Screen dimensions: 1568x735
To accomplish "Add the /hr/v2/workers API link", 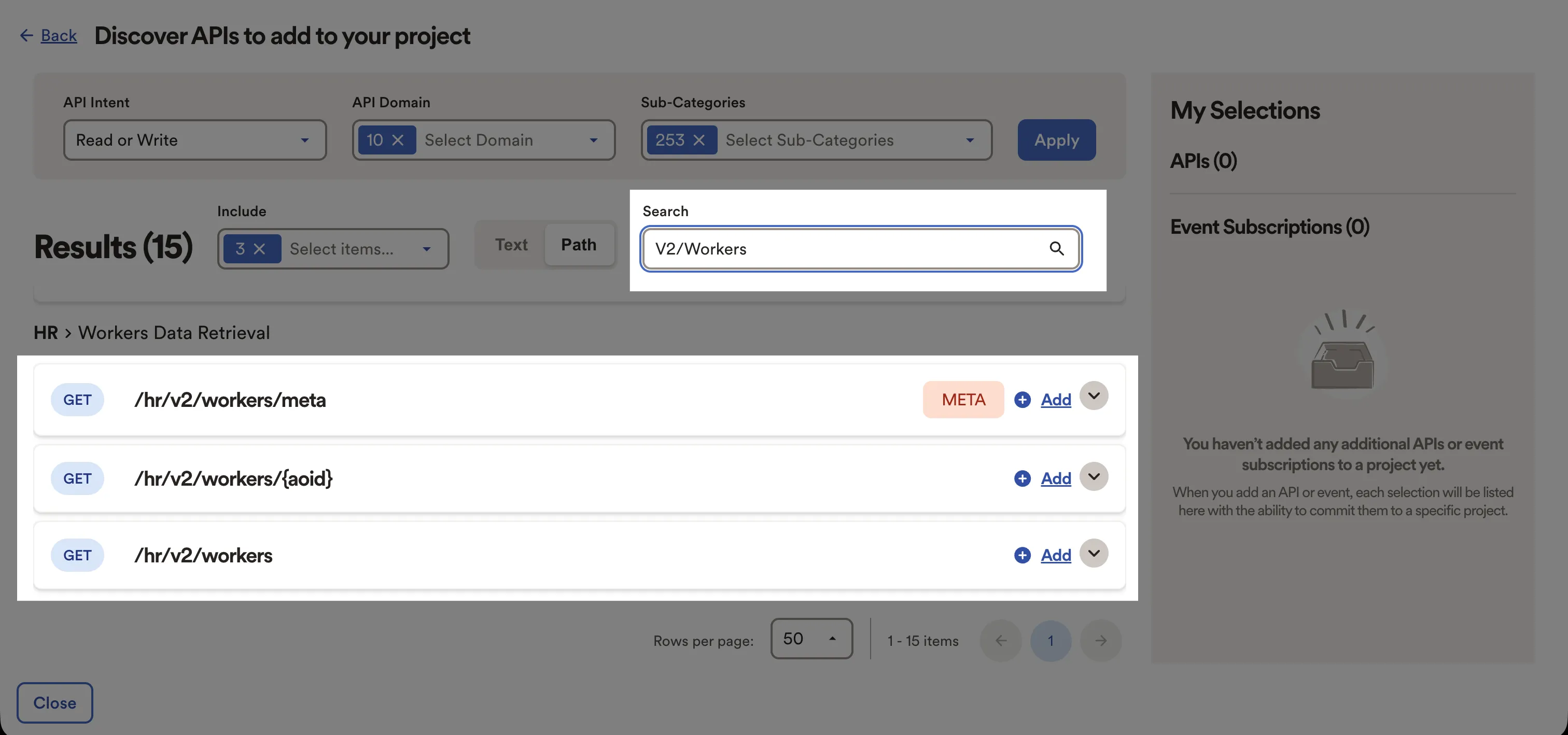I will [x=1056, y=555].
